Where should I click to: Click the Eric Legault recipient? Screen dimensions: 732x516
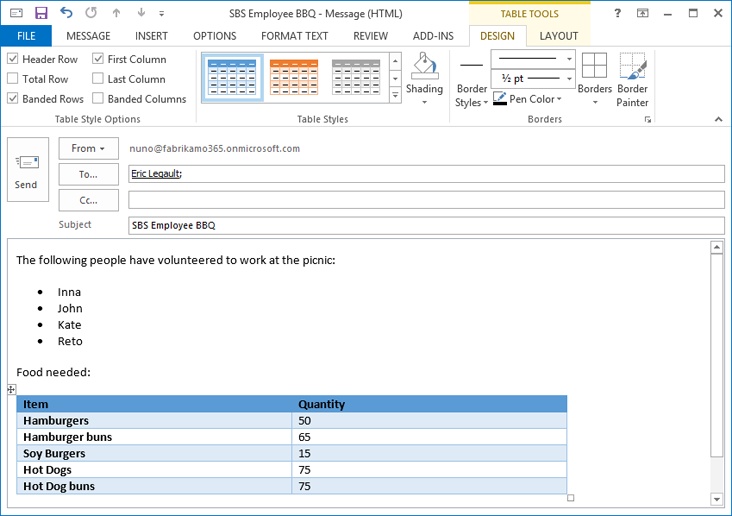pos(156,174)
